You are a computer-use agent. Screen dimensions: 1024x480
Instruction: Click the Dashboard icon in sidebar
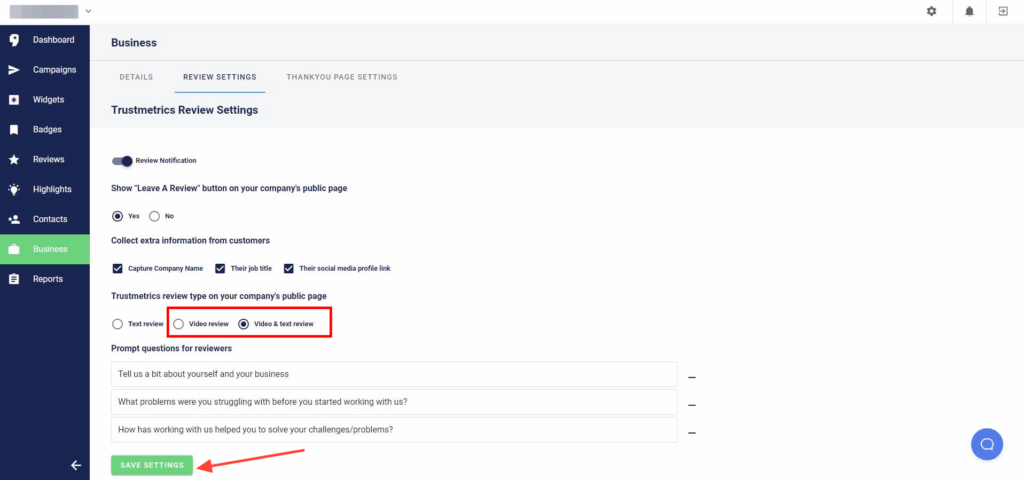coord(14,40)
